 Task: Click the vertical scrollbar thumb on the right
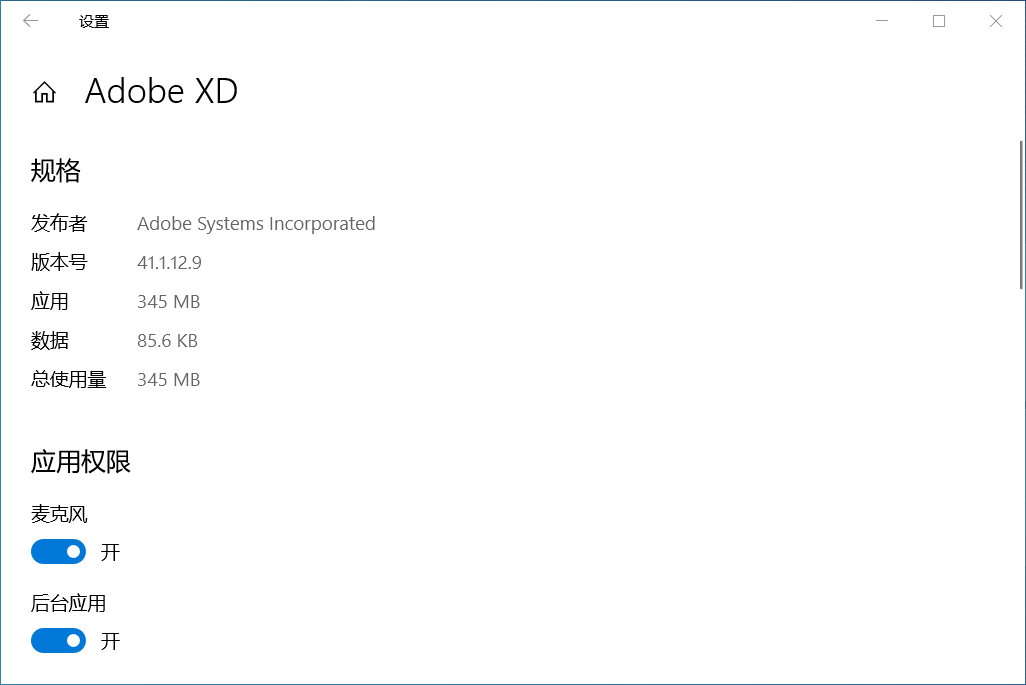pos(1020,215)
